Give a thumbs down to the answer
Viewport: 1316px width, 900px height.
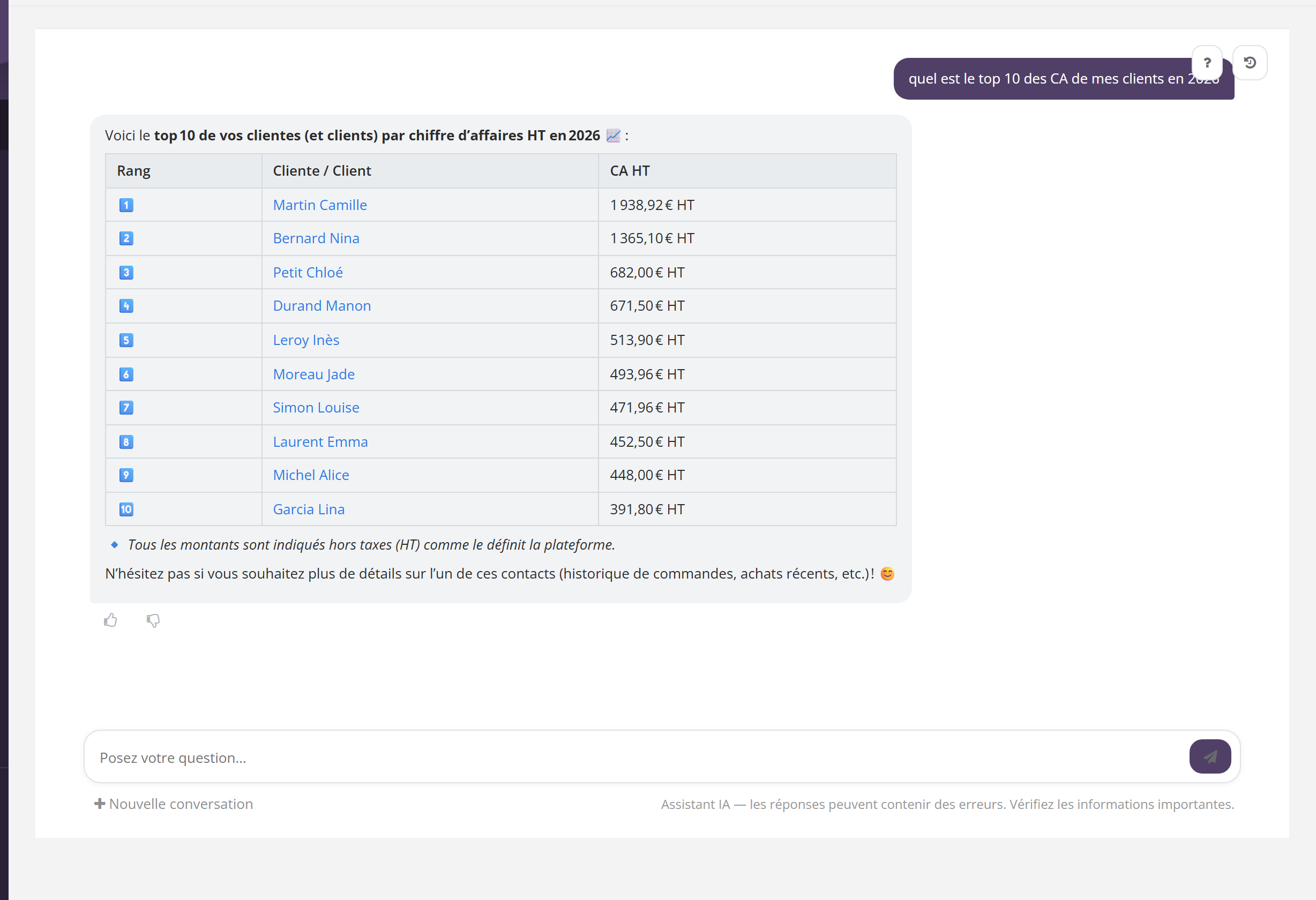point(153,620)
